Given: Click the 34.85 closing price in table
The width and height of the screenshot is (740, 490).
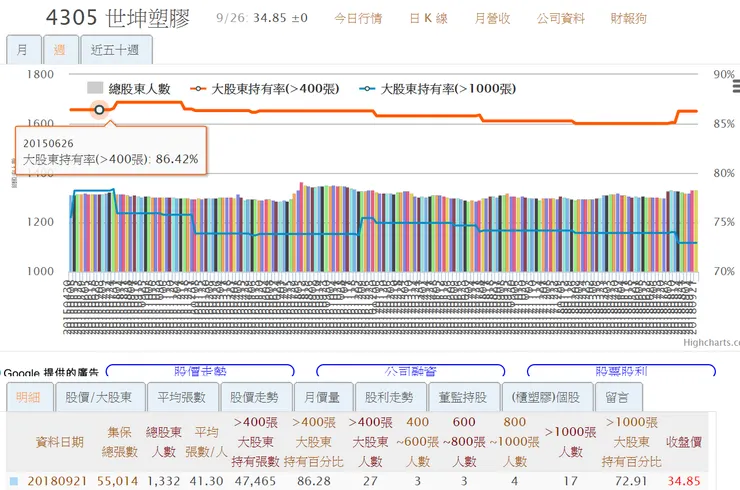Looking at the screenshot, I should [x=684, y=481].
